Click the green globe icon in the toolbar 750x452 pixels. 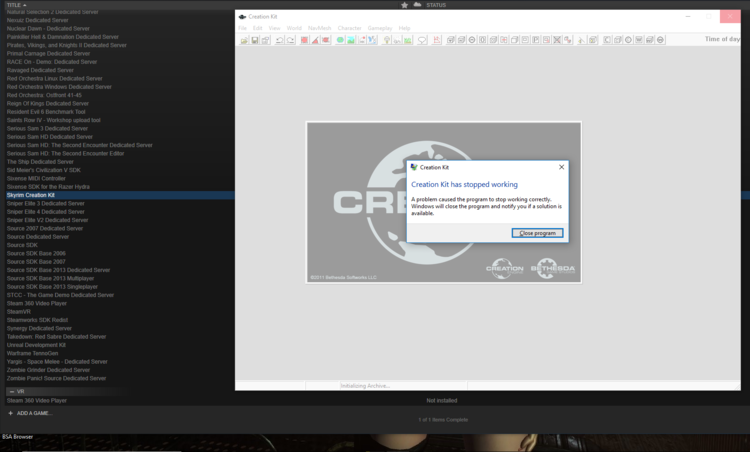pyautogui.click(x=340, y=40)
